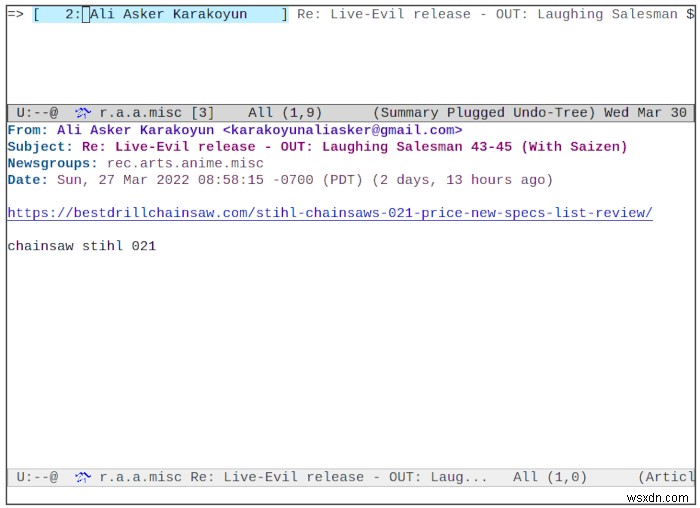Click the 'U:--@' status in article mode line
This screenshot has width=700, height=508.
[x=37, y=477]
